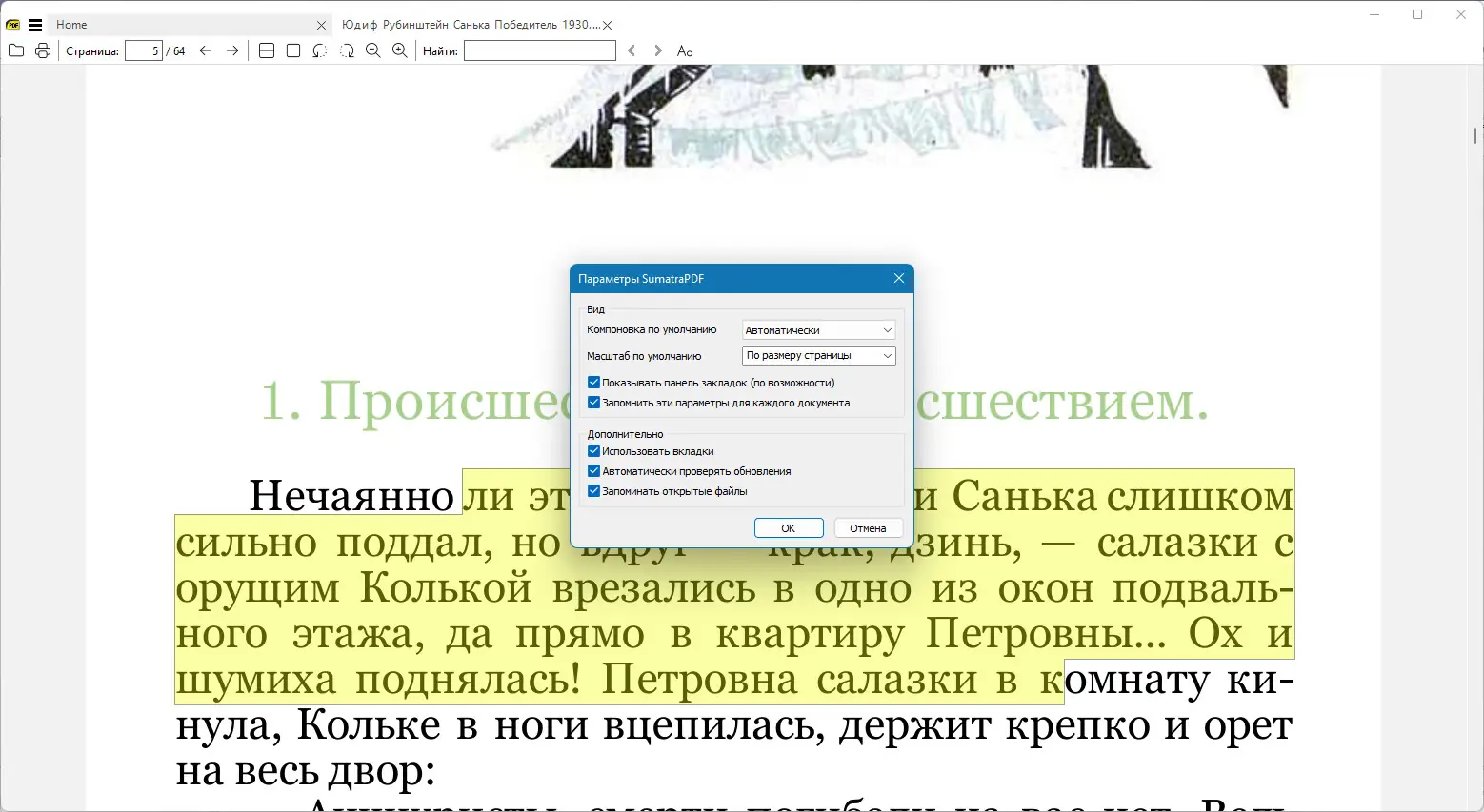Image resolution: width=1484 pixels, height=812 pixels.
Task: Rotate the page counterclockwise
Action: [x=319, y=50]
